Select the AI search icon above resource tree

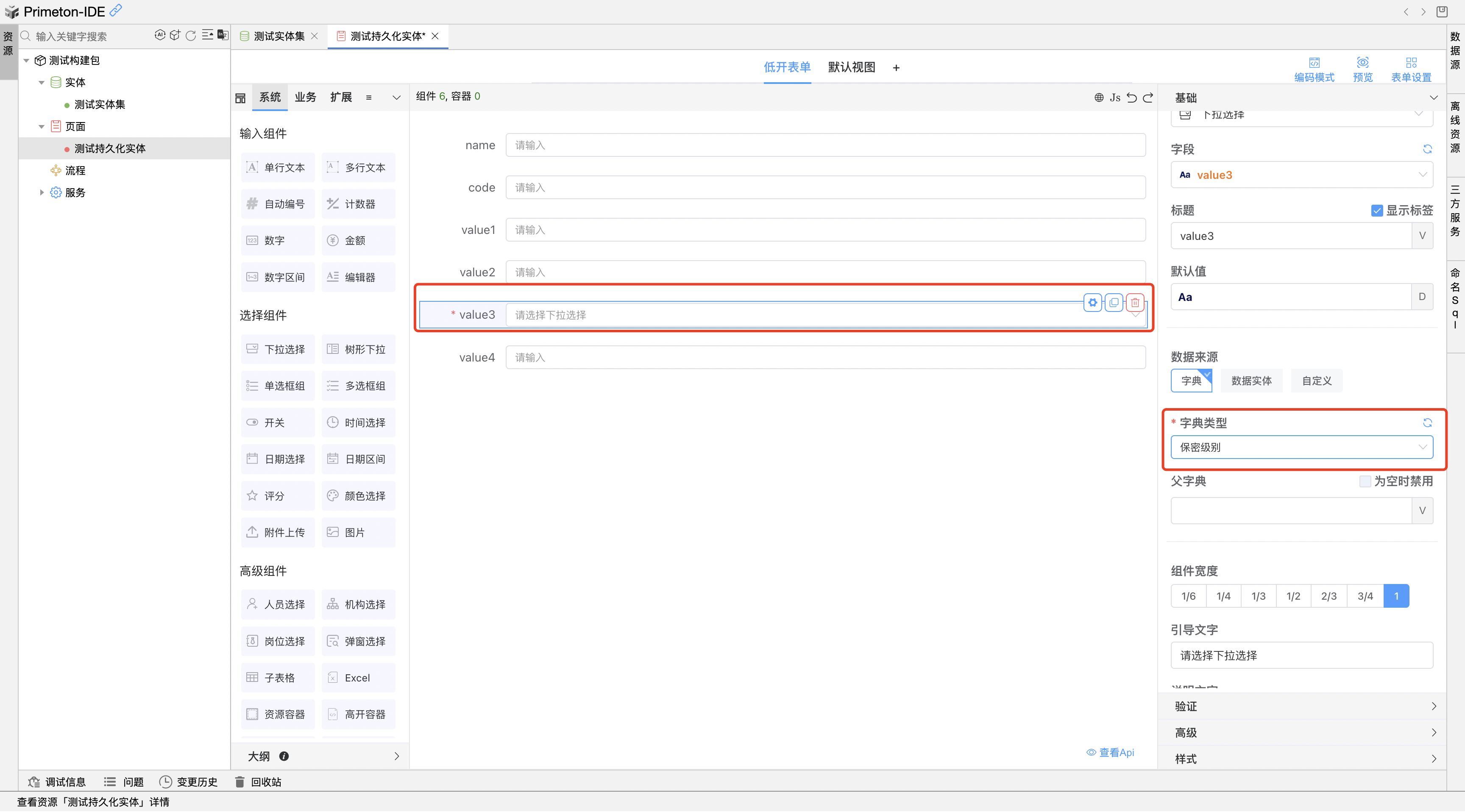160,35
